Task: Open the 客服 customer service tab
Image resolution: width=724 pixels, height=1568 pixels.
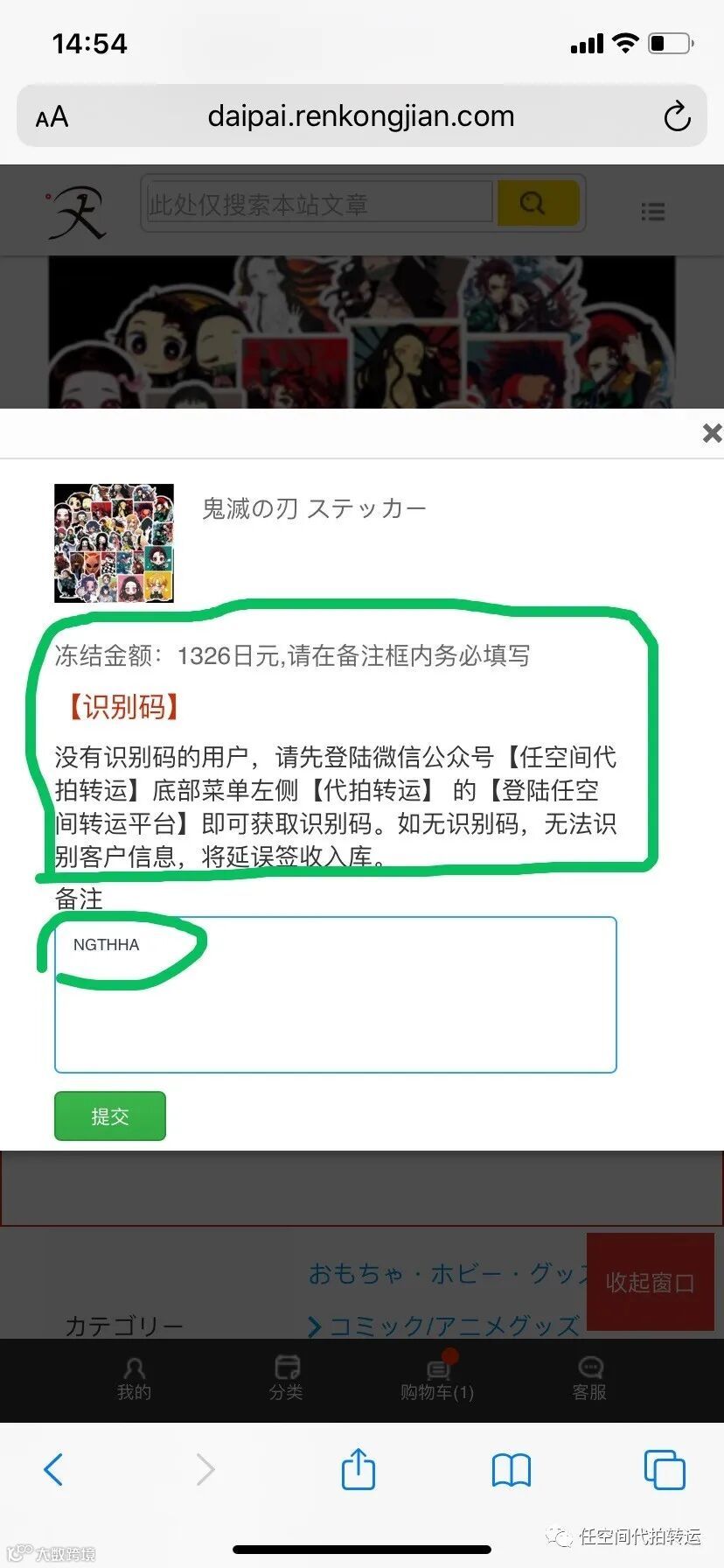Action: pos(589,1380)
